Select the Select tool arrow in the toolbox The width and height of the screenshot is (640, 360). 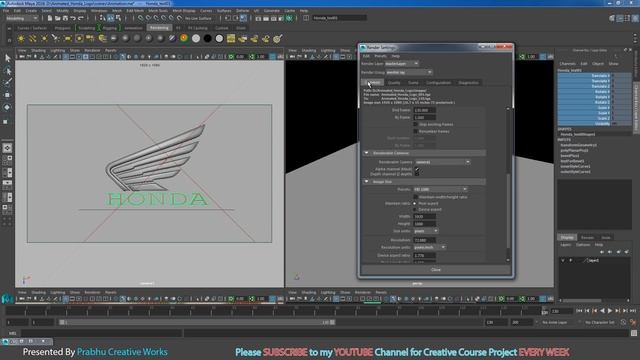click(7, 58)
